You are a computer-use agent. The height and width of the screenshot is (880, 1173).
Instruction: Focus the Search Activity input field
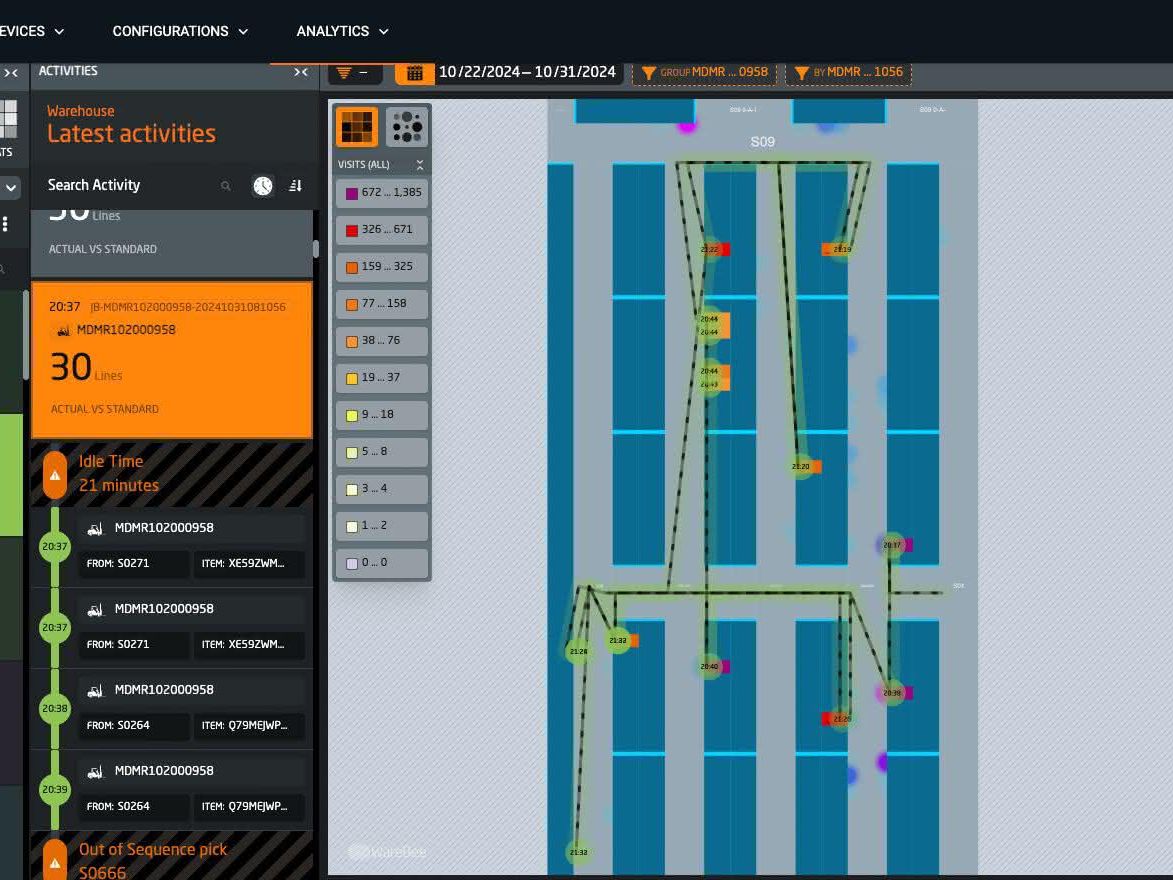tap(135, 186)
